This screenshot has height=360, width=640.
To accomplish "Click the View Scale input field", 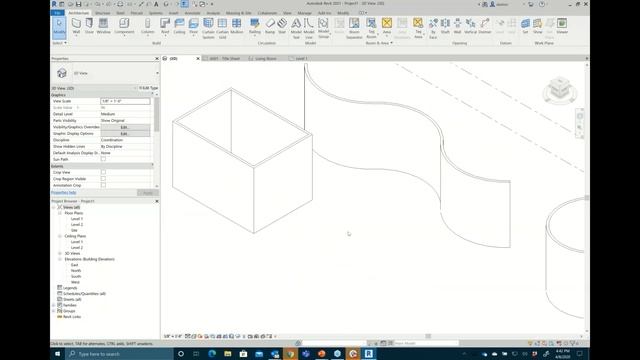I will point(125,101).
